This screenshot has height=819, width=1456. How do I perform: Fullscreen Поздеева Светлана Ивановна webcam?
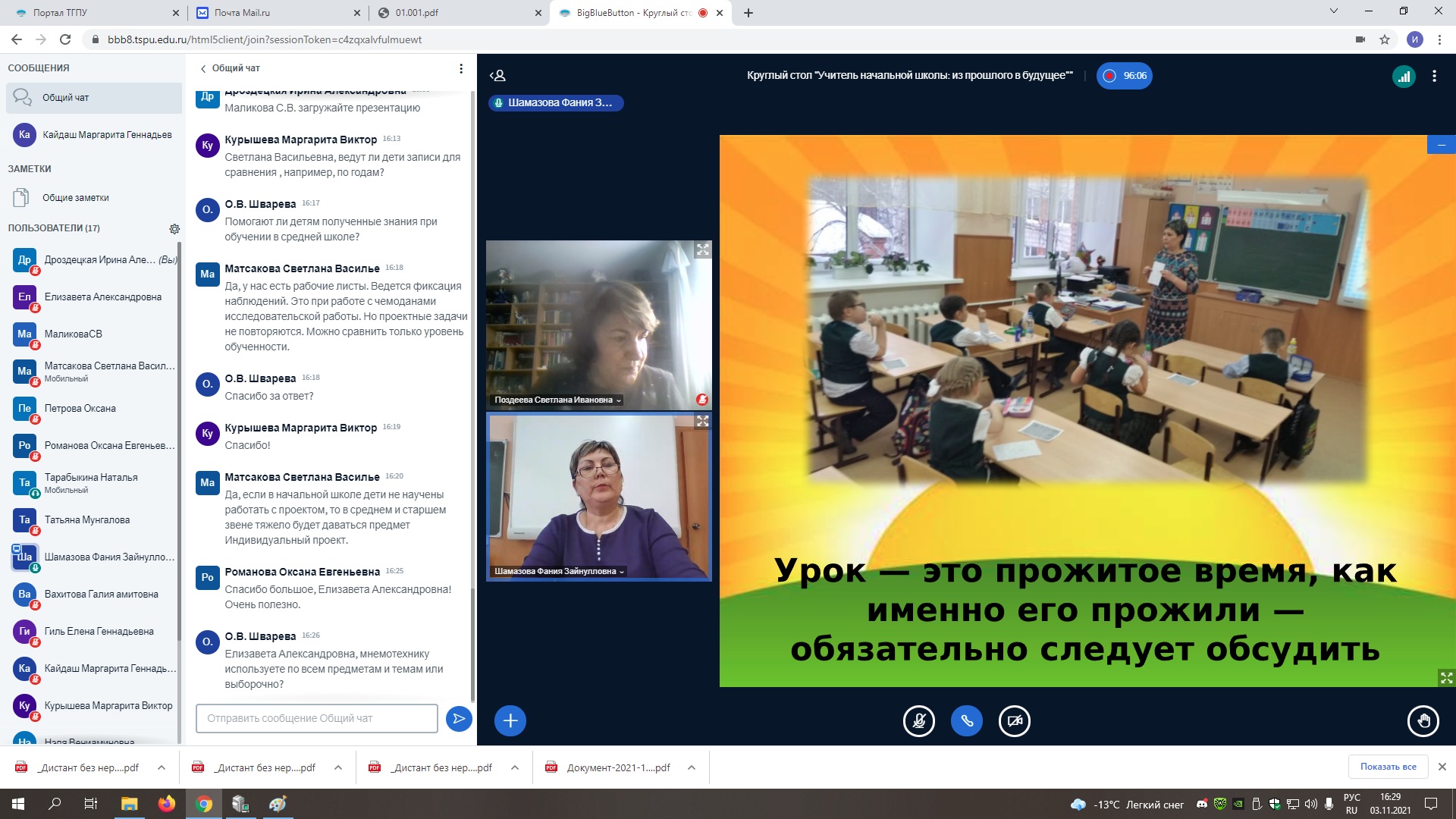(703, 249)
